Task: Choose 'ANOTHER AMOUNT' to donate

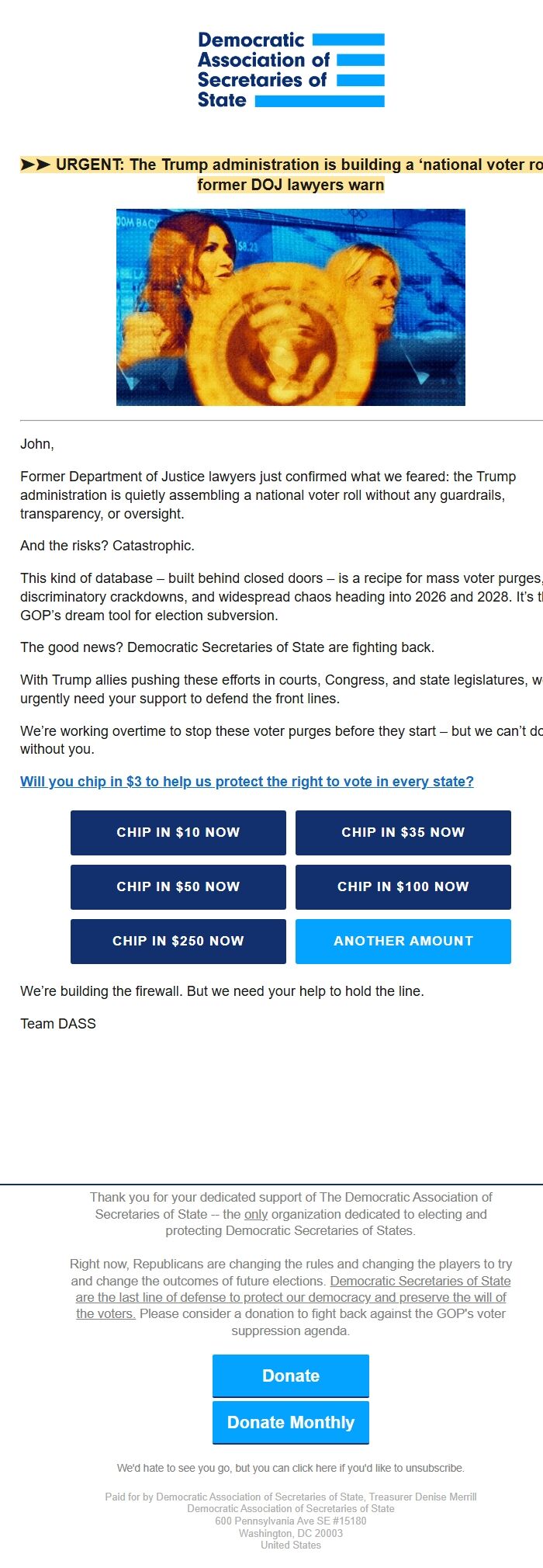Action: pos(403,941)
